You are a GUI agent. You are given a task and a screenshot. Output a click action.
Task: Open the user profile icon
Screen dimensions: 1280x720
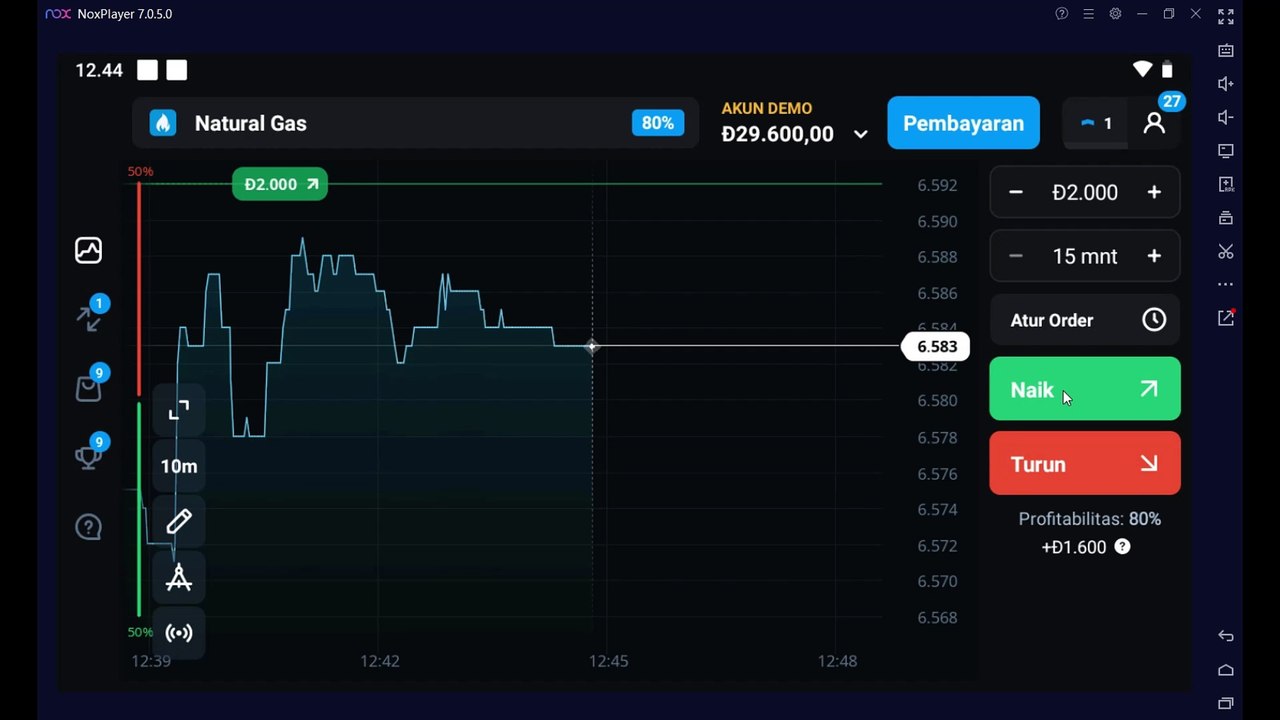[x=1155, y=123]
